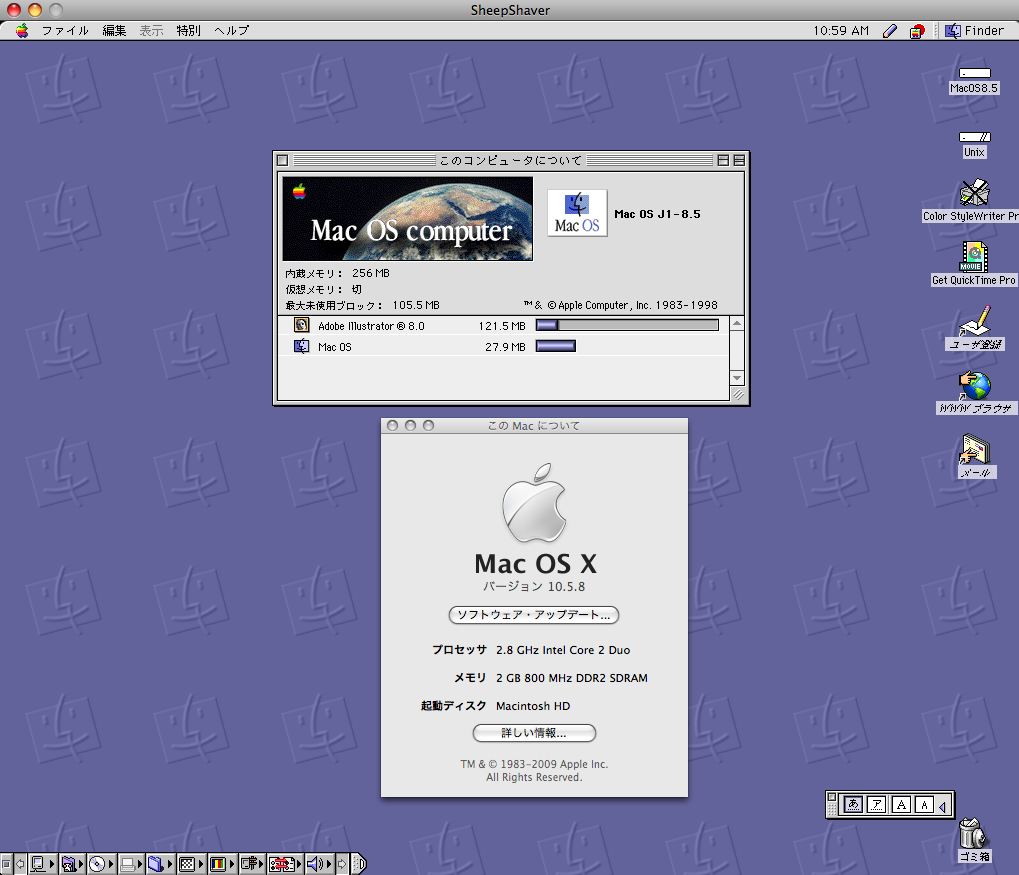
Task: Select the Color StyleWriter printer desktop icon
Action: pos(974,193)
